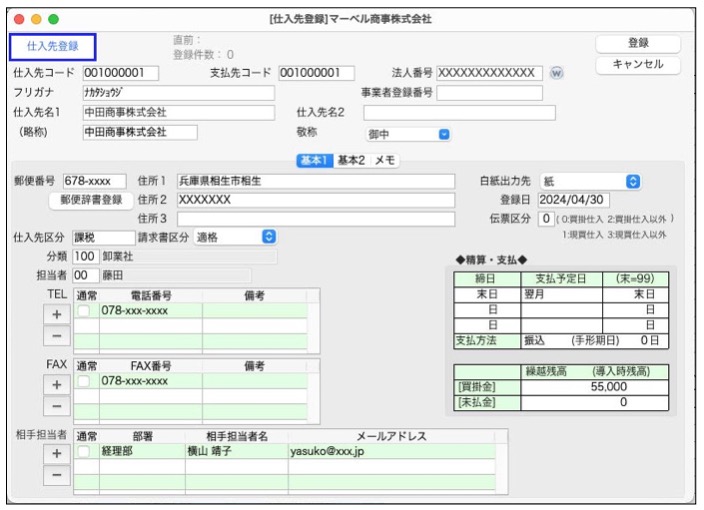Toggle 通常 checkbox for 経理部 contact

point(86,451)
